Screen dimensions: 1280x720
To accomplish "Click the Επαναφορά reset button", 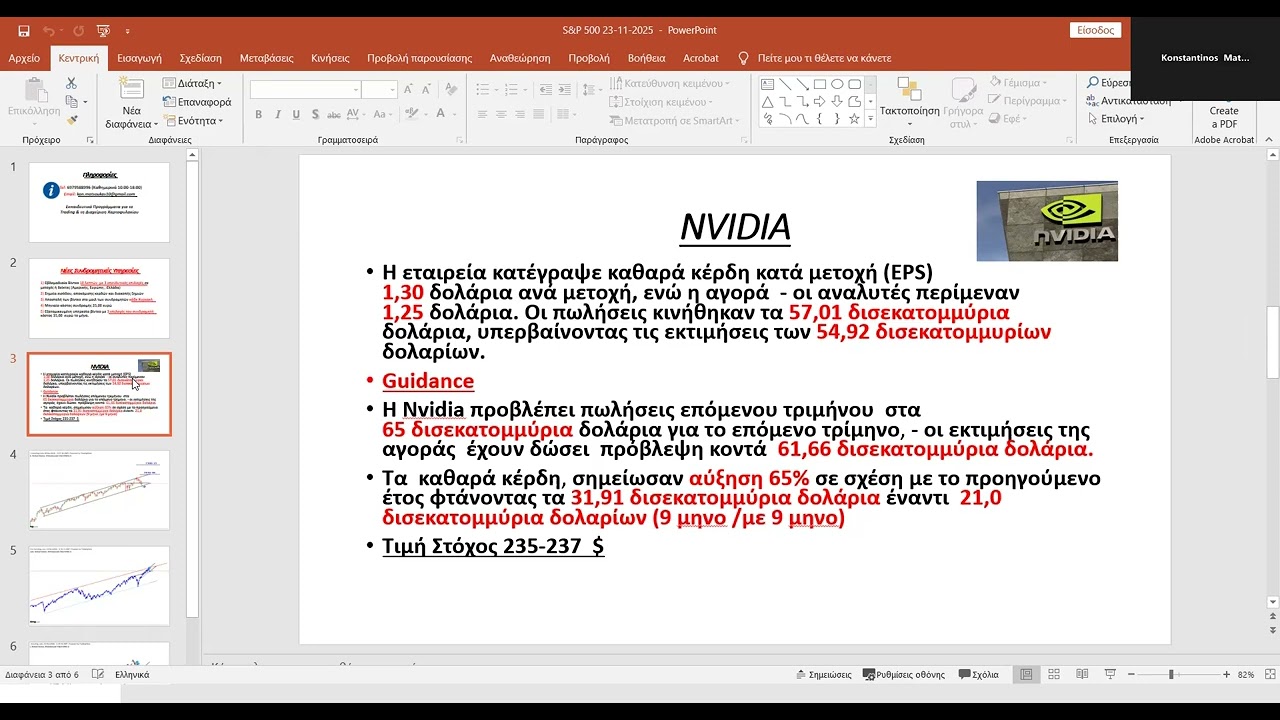I will (x=197, y=102).
